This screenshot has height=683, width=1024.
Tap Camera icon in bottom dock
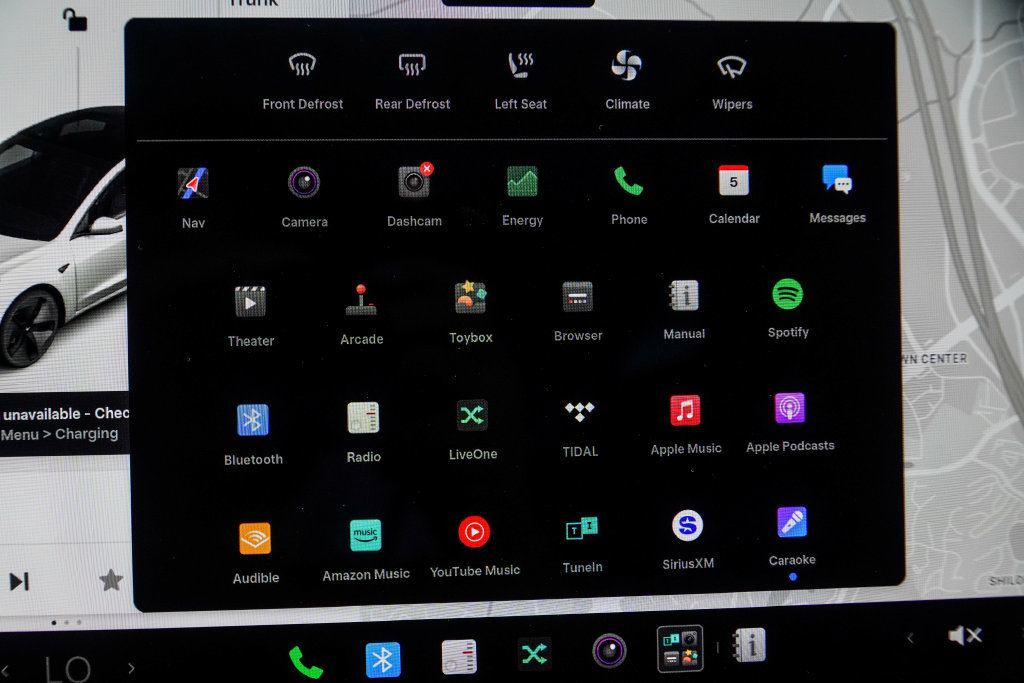609,651
